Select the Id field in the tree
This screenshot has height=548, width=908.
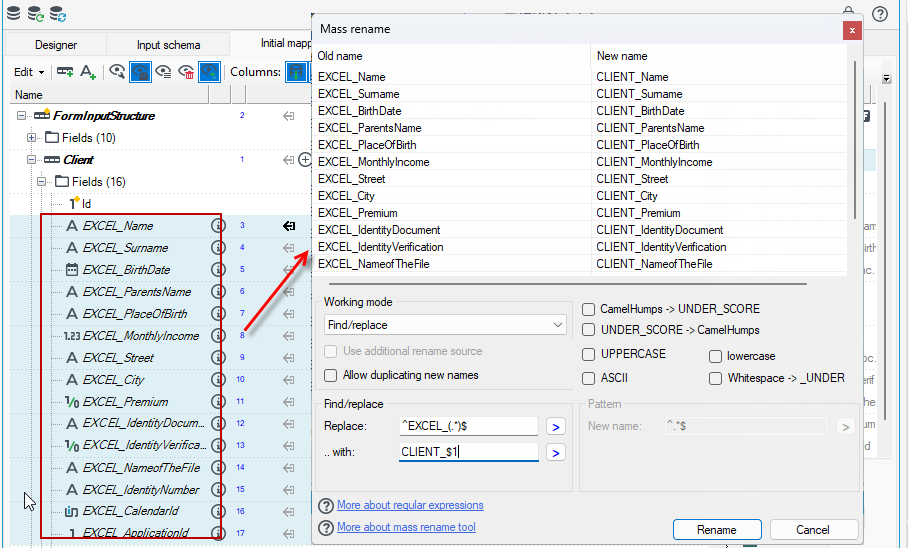[86, 203]
